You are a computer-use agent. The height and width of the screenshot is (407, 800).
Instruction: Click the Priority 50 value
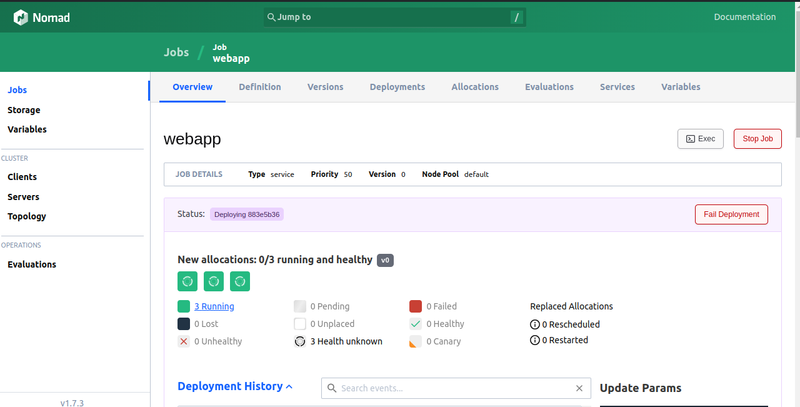pos(348,174)
